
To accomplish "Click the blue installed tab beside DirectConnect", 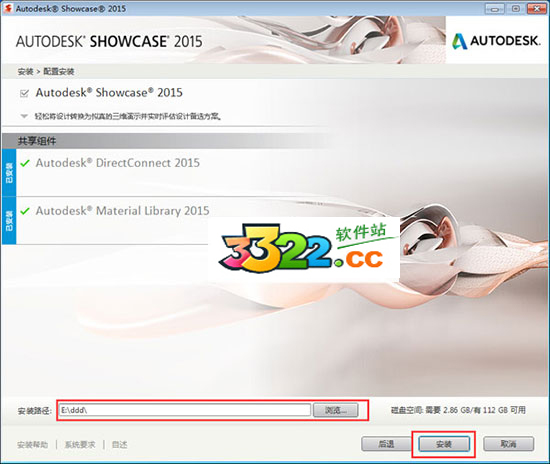I will [9, 173].
